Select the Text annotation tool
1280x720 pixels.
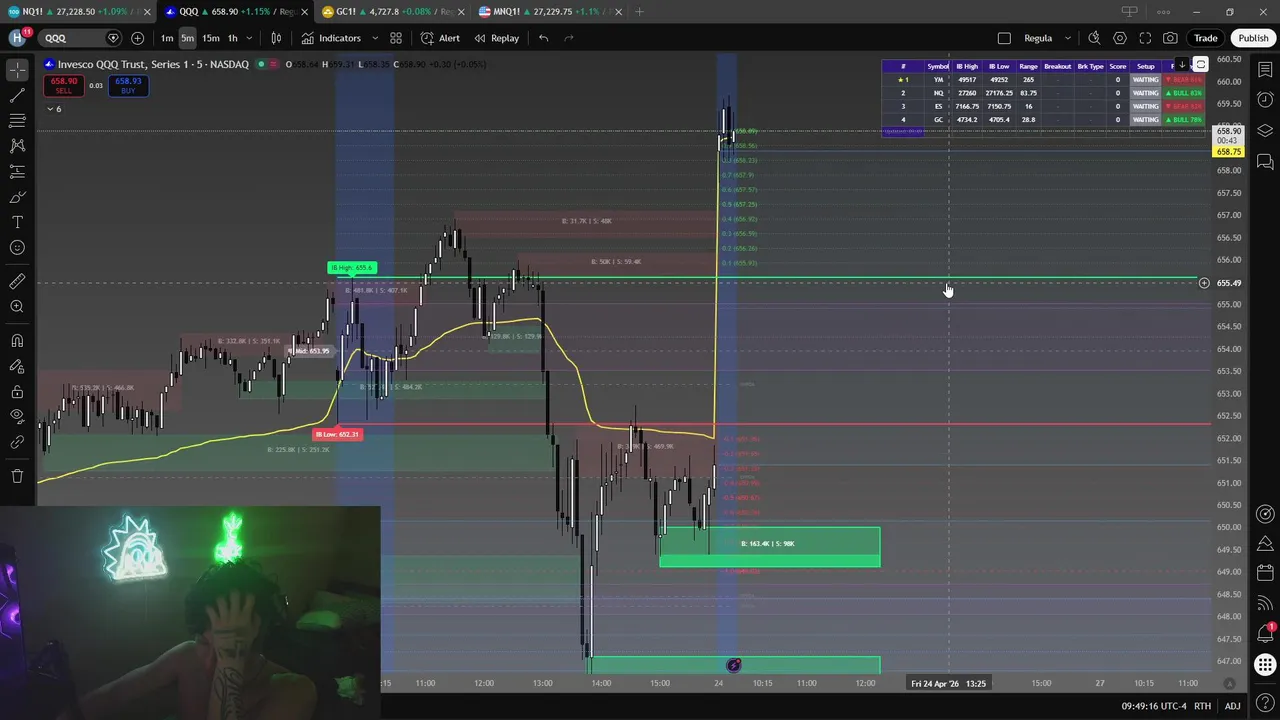coord(17,222)
